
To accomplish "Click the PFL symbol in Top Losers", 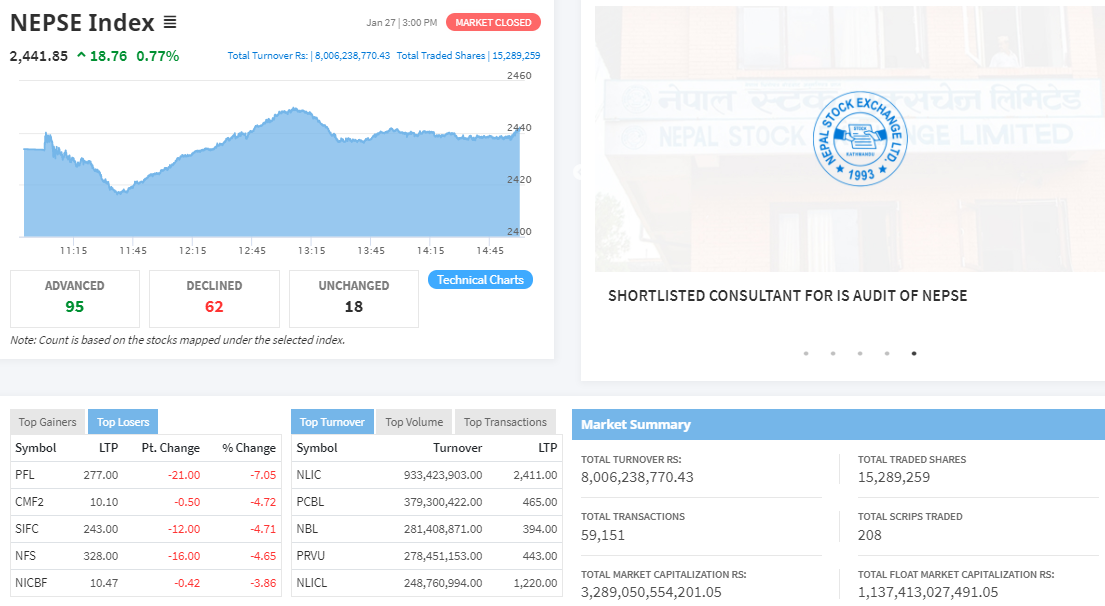I will point(25,475).
